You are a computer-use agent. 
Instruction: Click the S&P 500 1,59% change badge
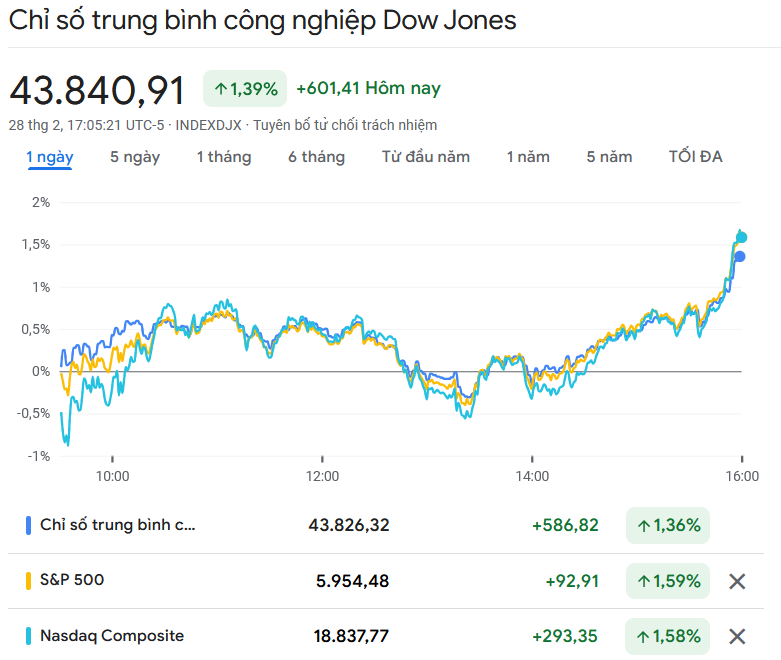click(x=668, y=581)
